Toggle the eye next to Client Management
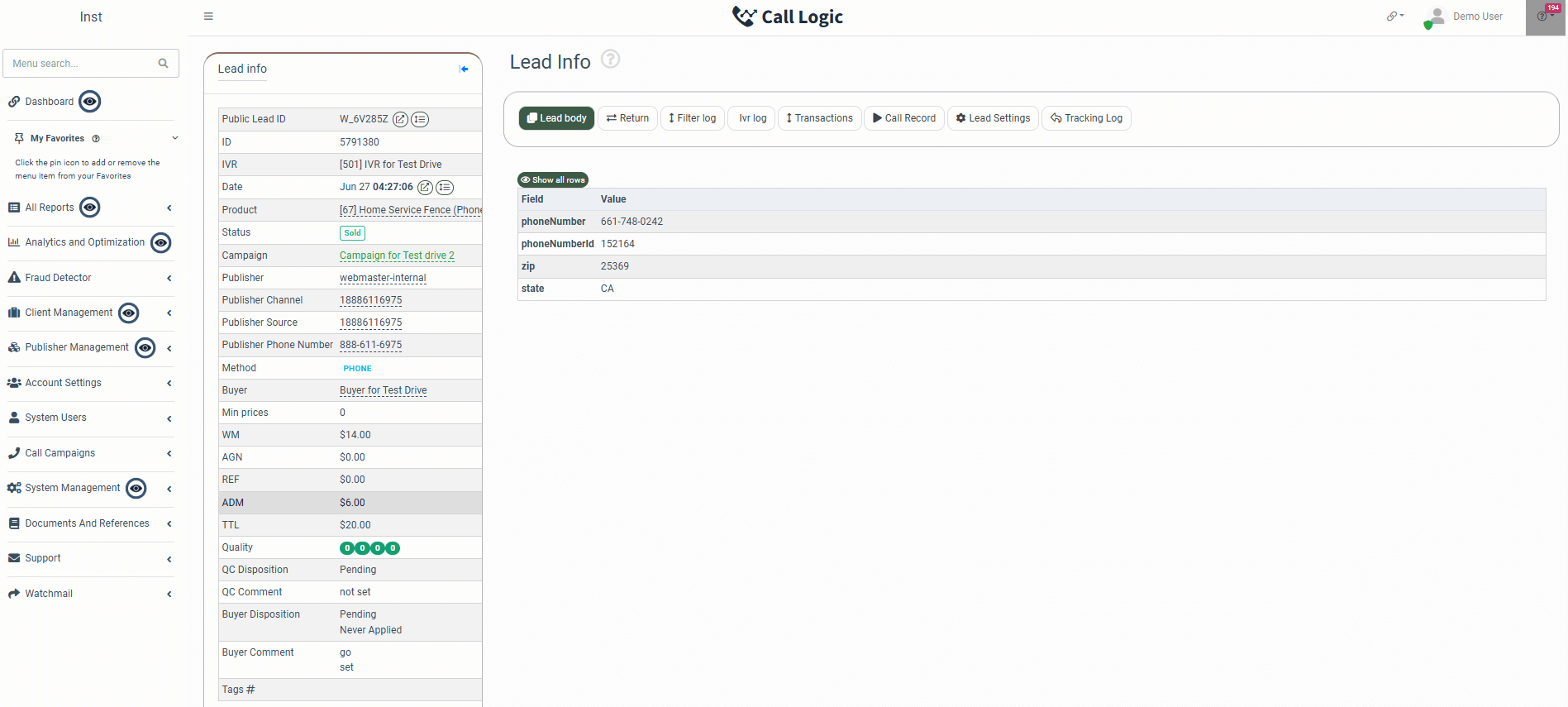This screenshot has width=1568, height=707. coord(129,313)
